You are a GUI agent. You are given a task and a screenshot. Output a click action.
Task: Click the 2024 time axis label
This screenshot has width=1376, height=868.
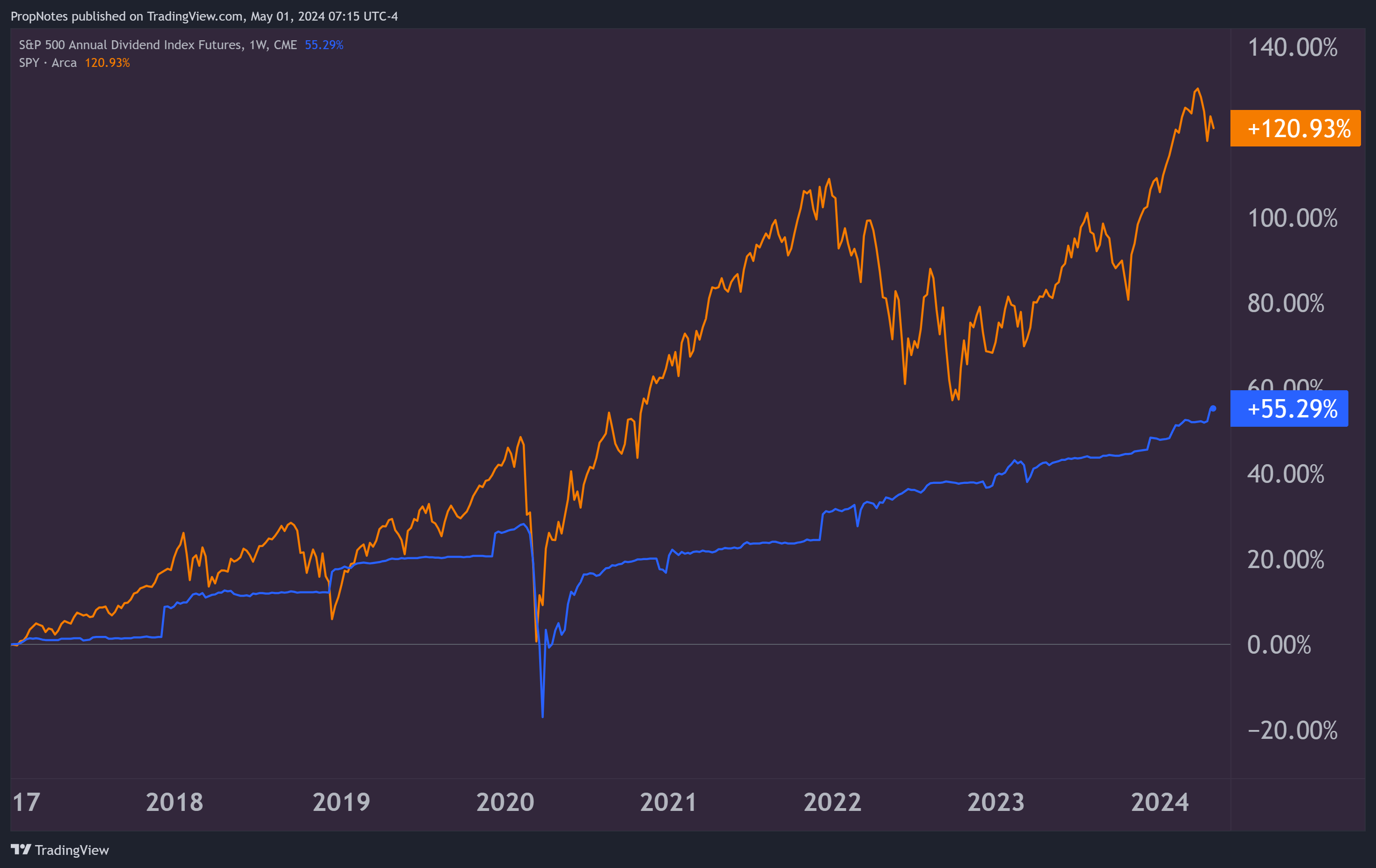(1160, 802)
